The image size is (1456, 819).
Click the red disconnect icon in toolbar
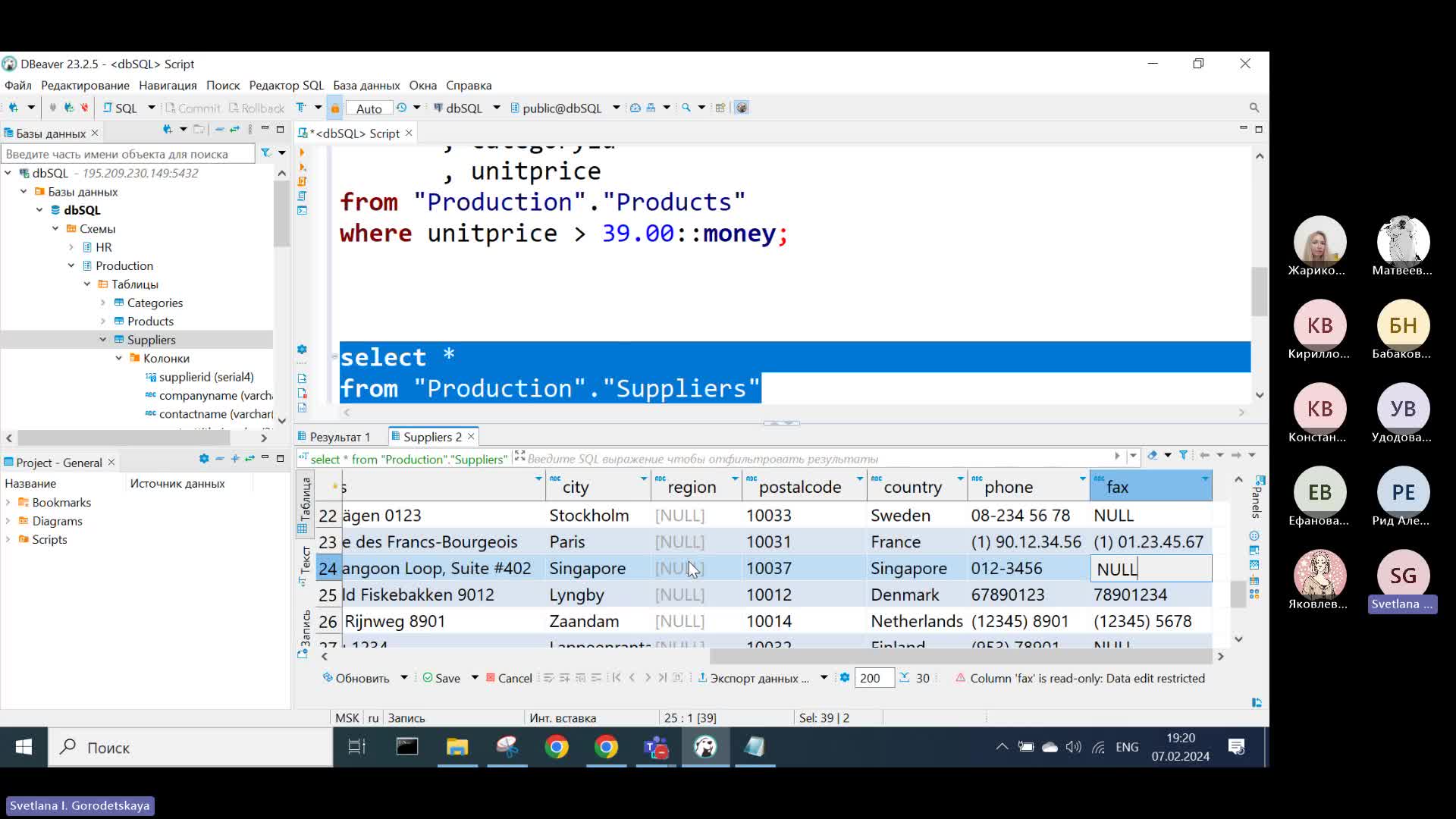(84, 108)
